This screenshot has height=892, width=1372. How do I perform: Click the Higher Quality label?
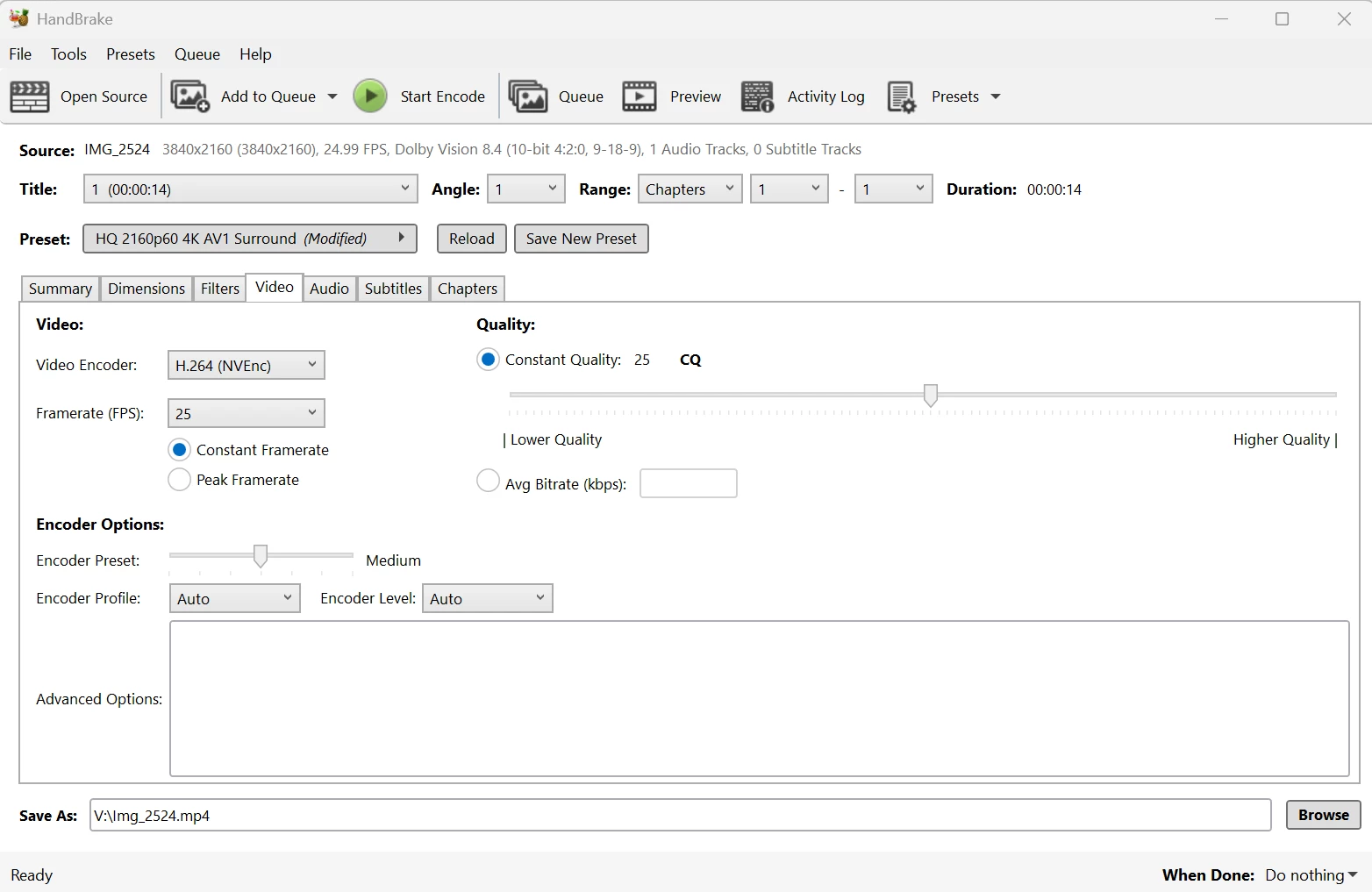click(x=1282, y=439)
